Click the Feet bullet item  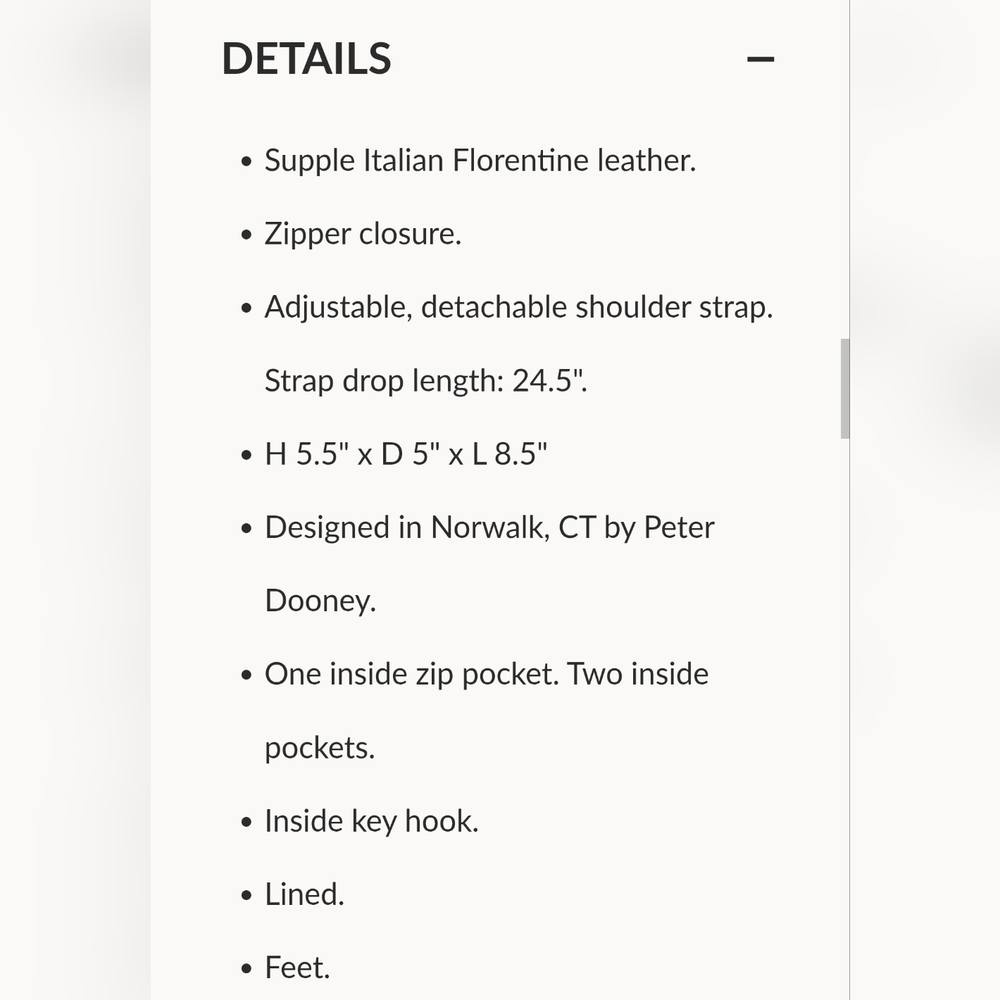(x=297, y=967)
